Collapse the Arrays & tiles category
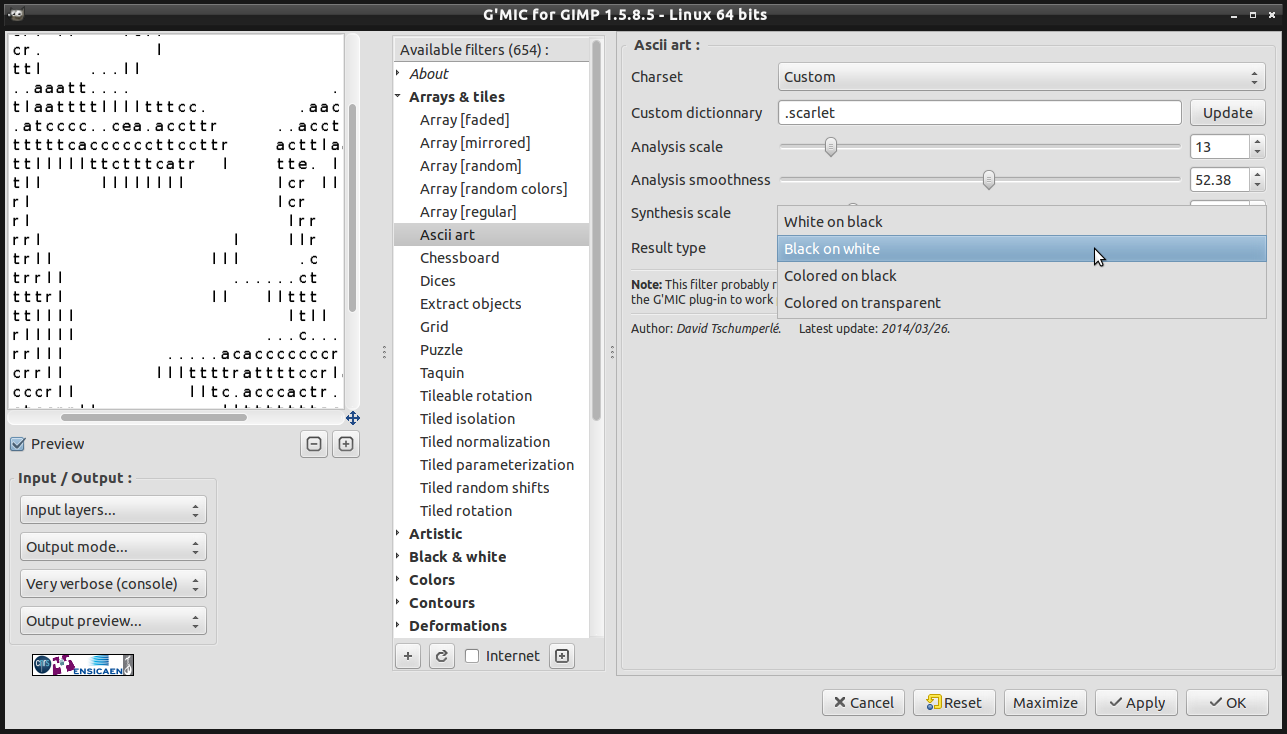 (398, 97)
